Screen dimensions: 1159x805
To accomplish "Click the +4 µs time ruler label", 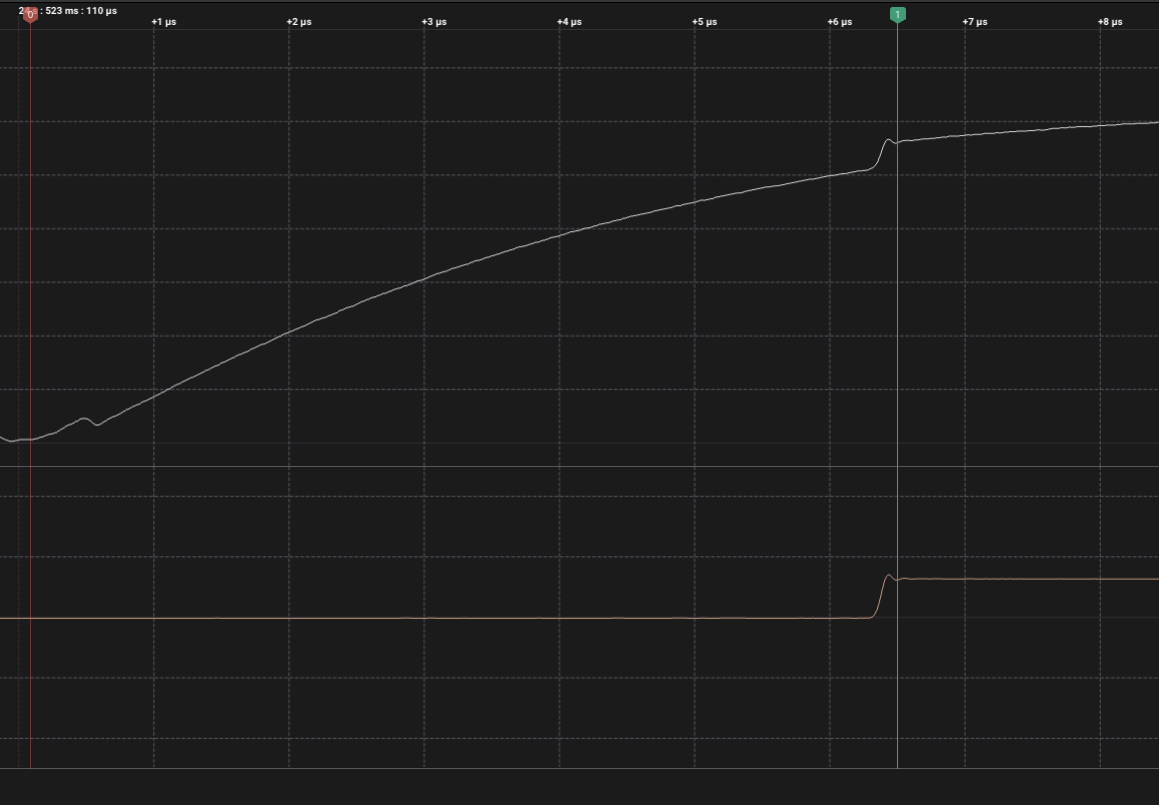I will click(569, 22).
